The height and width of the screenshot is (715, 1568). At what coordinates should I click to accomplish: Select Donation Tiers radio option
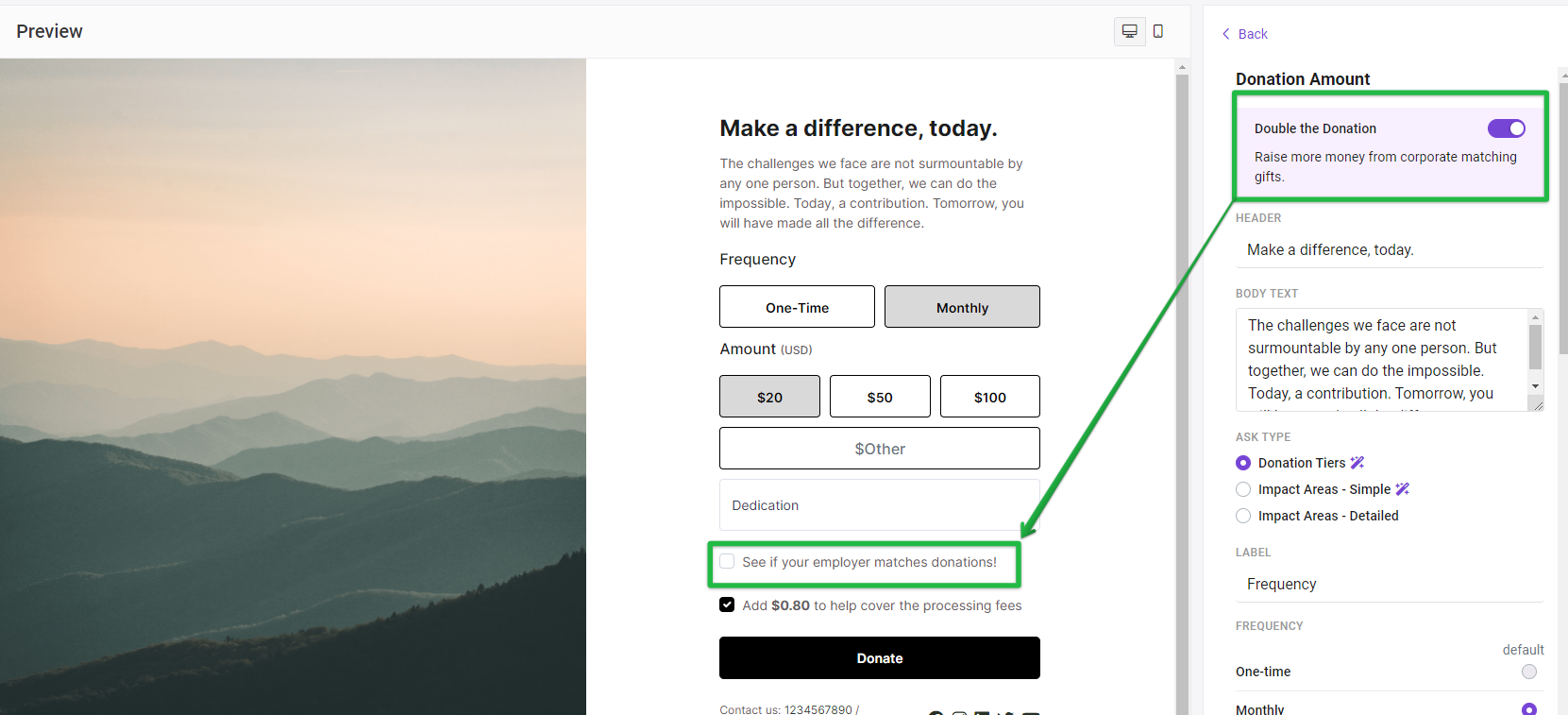(1243, 463)
